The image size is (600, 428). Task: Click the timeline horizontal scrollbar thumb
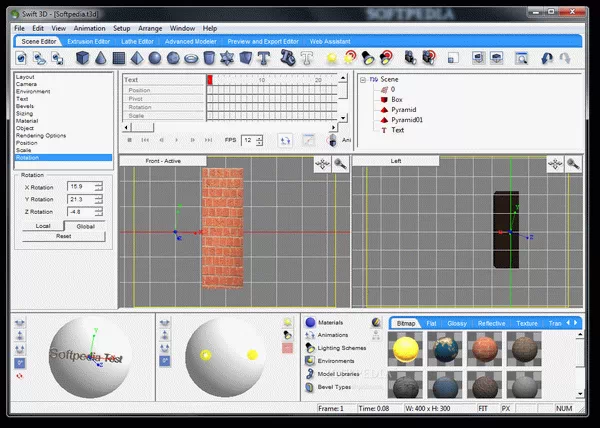point(142,127)
